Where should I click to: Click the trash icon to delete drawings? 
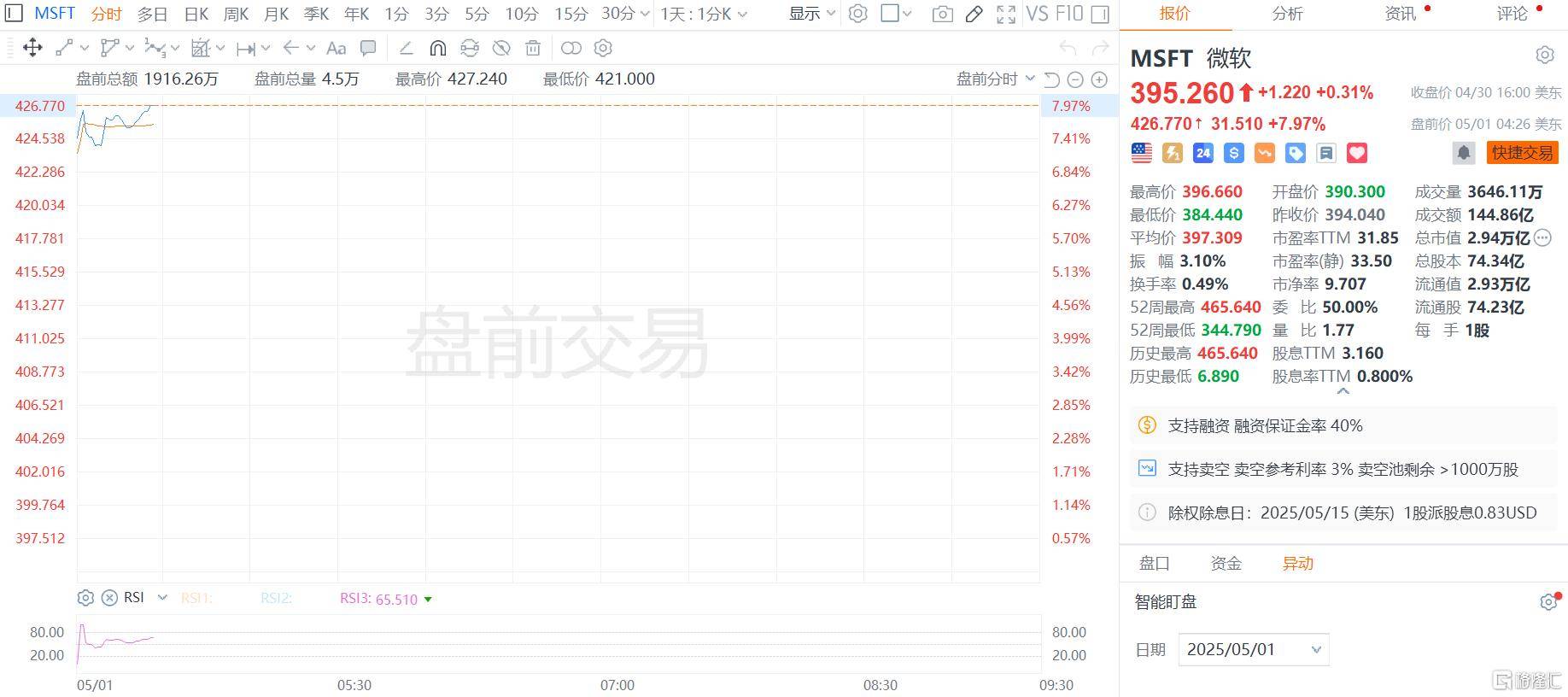pos(533,49)
